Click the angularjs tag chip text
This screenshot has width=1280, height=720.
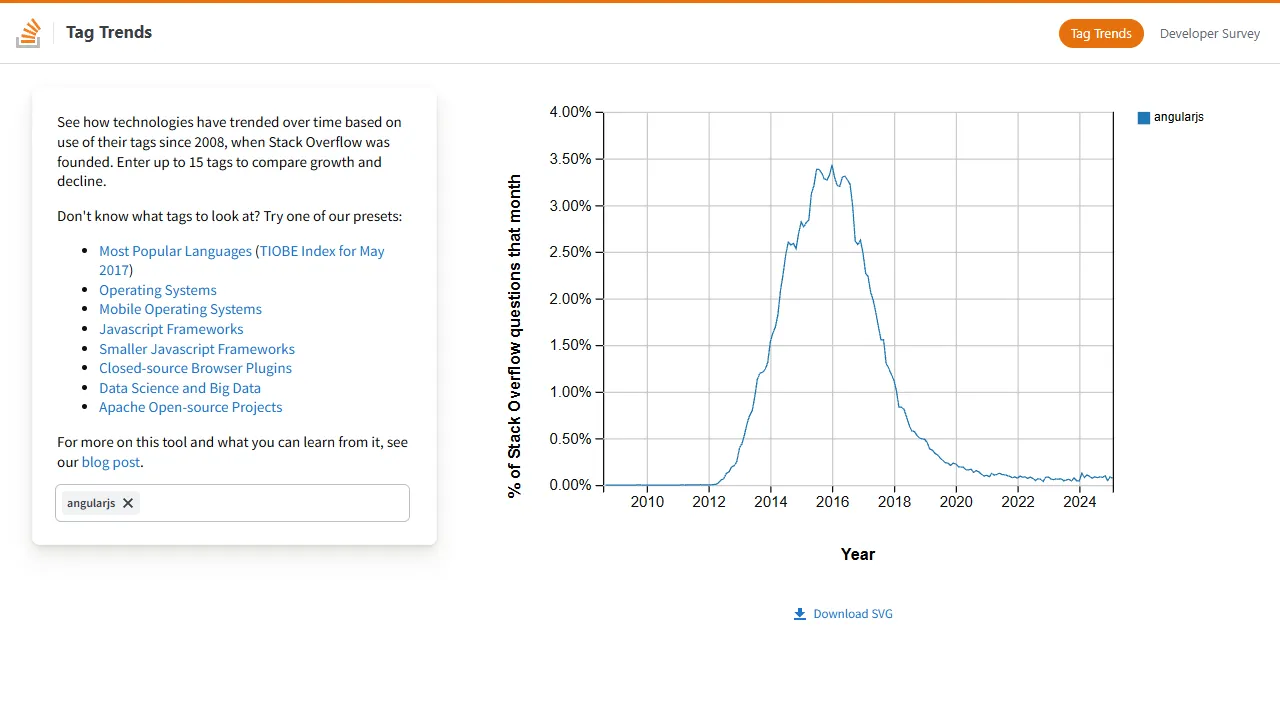point(91,503)
